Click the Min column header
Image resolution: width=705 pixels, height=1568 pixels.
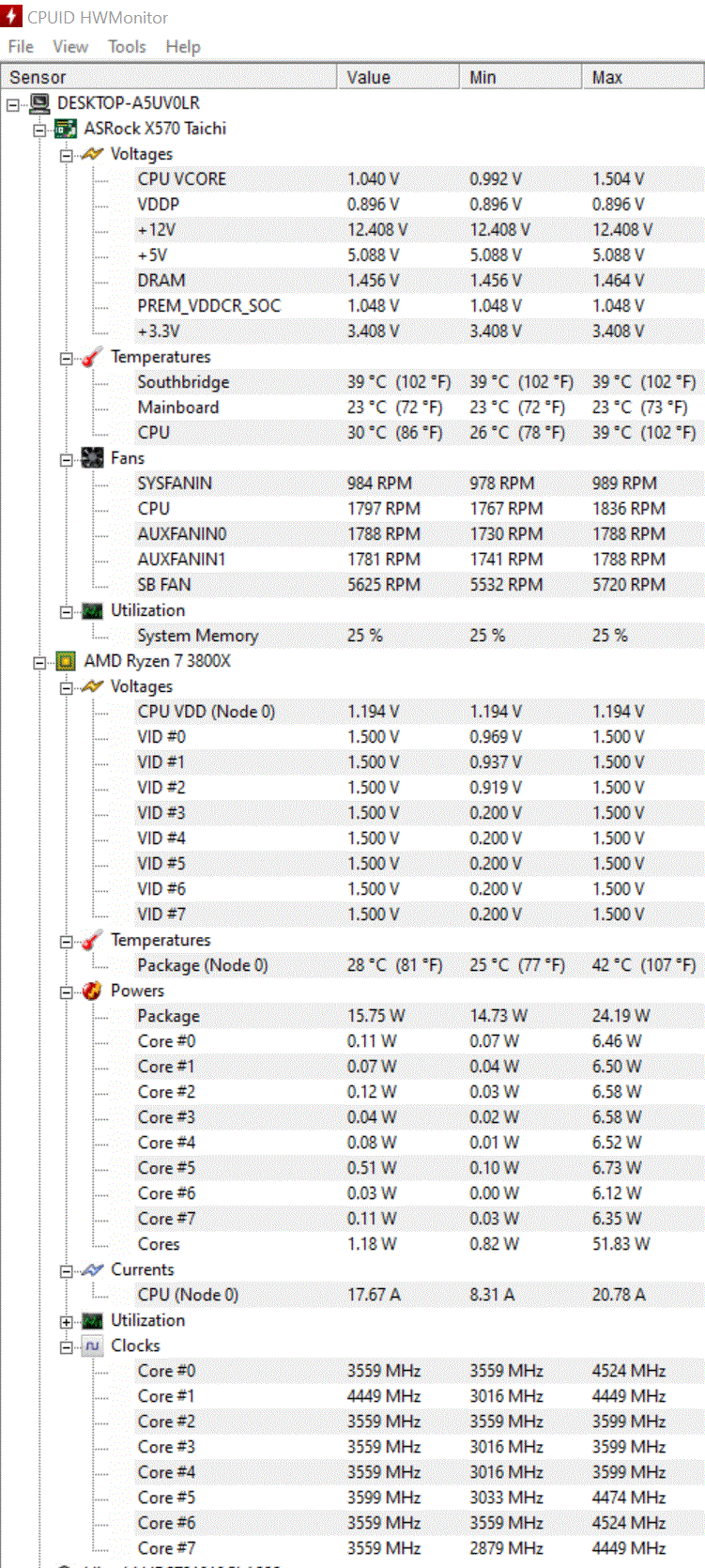(x=520, y=77)
